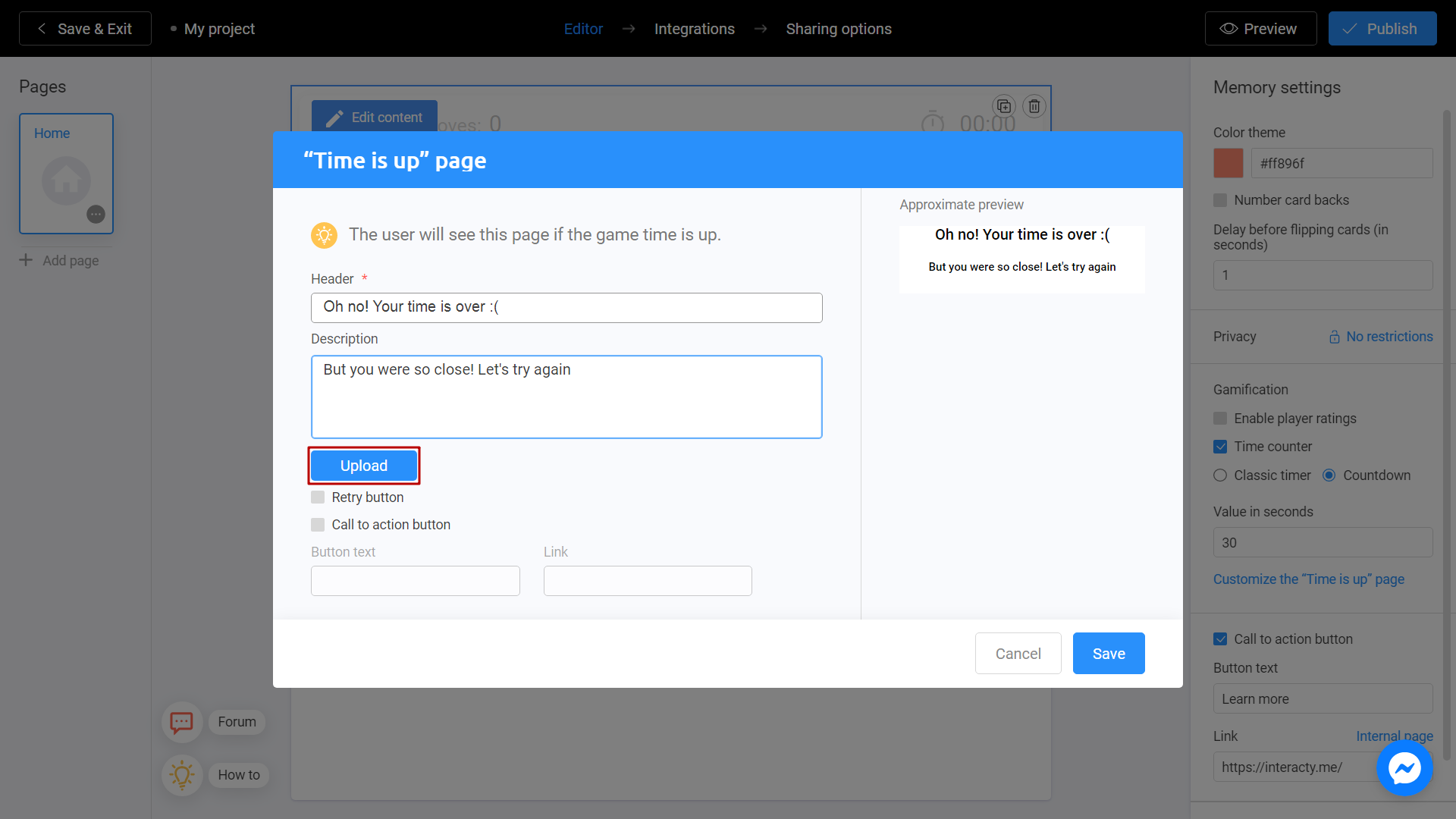Click the Forum chat bubble icon
Screen dimensions: 1456x819
pos(182,721)
